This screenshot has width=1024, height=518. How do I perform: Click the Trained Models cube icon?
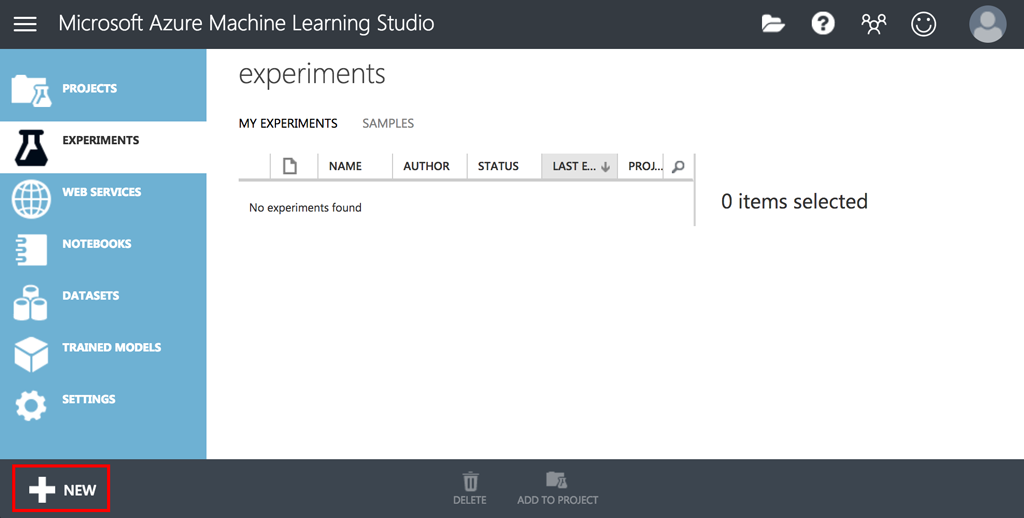(x=31, y=354)
